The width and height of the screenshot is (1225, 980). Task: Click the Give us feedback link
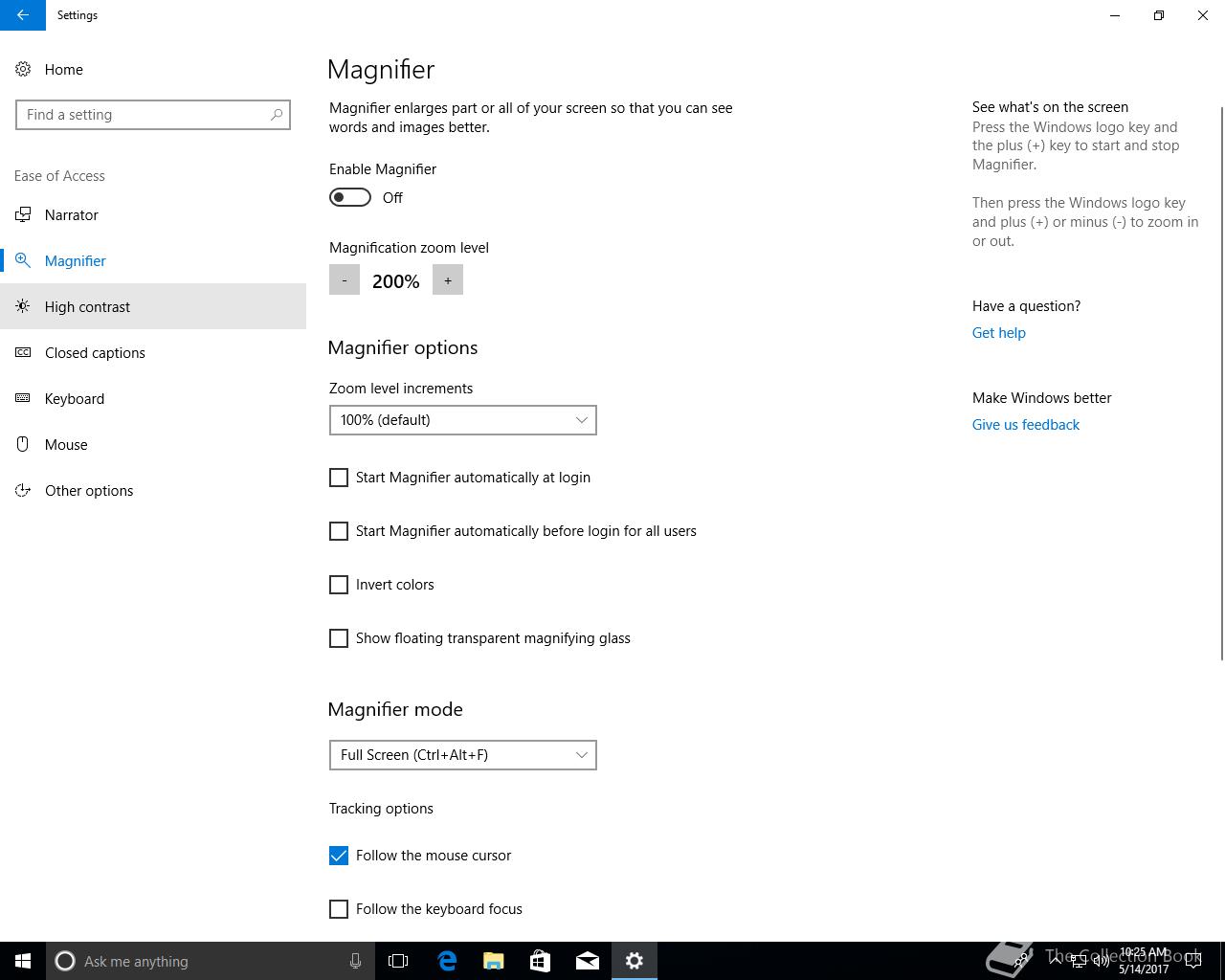pyautogui.click(x=1026, y=425)
